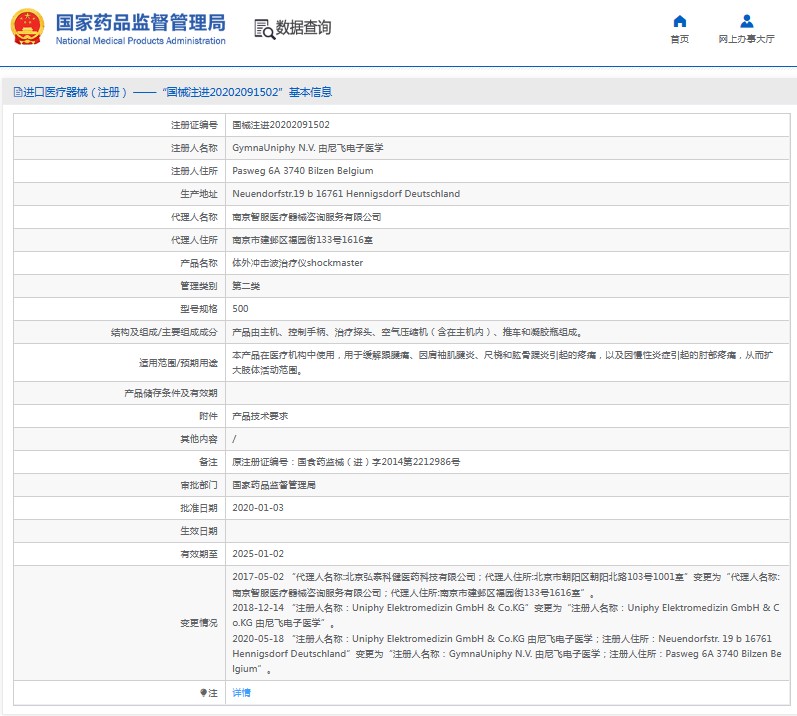Click the 注册证编号 row label
The image size is (797, 716).
point(194,125)
